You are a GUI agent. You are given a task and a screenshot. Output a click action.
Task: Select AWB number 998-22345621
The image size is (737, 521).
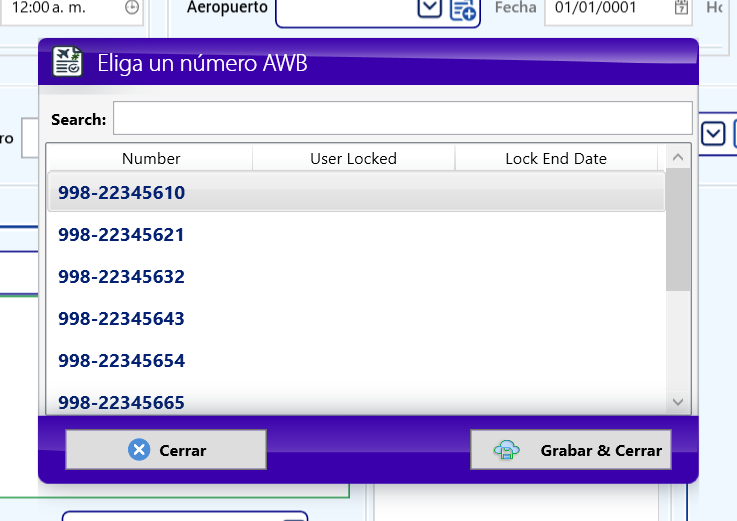[356, 234]
